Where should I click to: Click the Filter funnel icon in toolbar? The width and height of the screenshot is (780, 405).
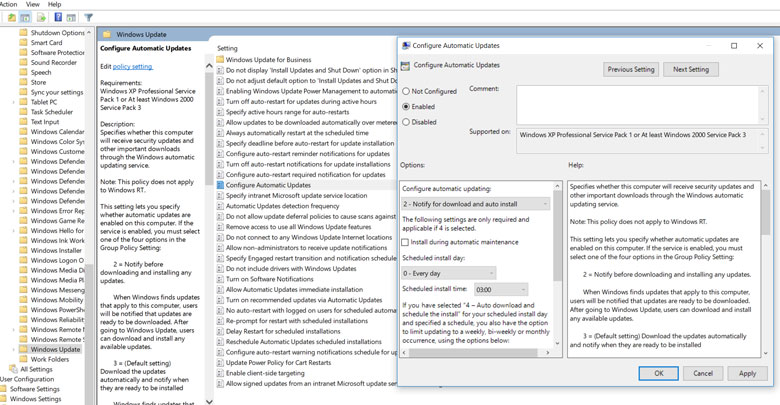pyautogui.click(x=89, y=18)
